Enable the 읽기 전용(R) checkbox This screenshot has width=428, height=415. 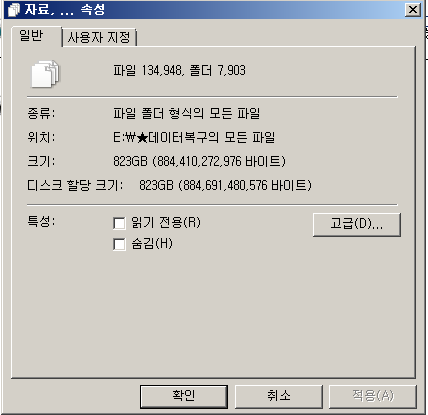point(119,223)
